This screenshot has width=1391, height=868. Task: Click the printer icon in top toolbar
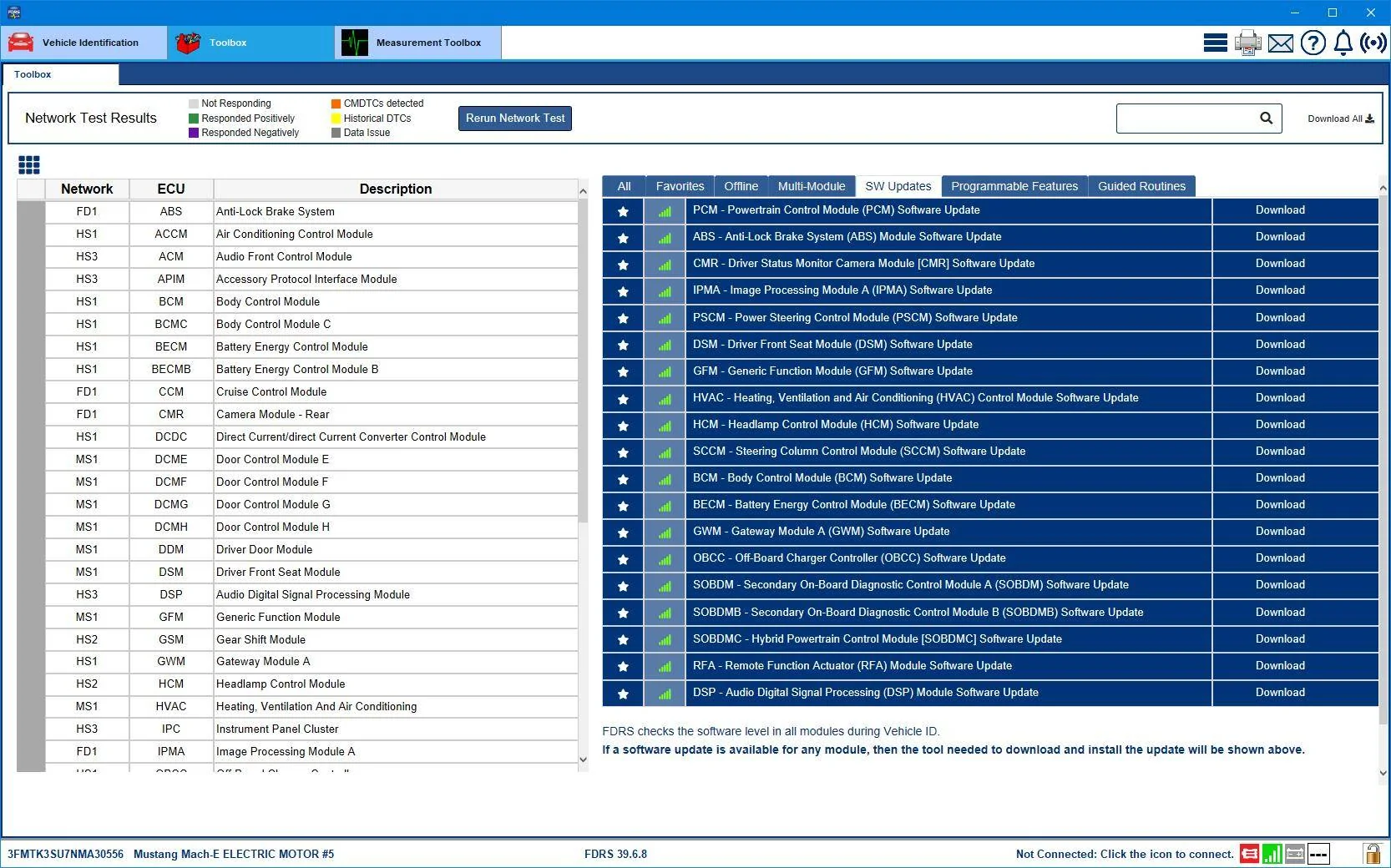point(1247,43)
